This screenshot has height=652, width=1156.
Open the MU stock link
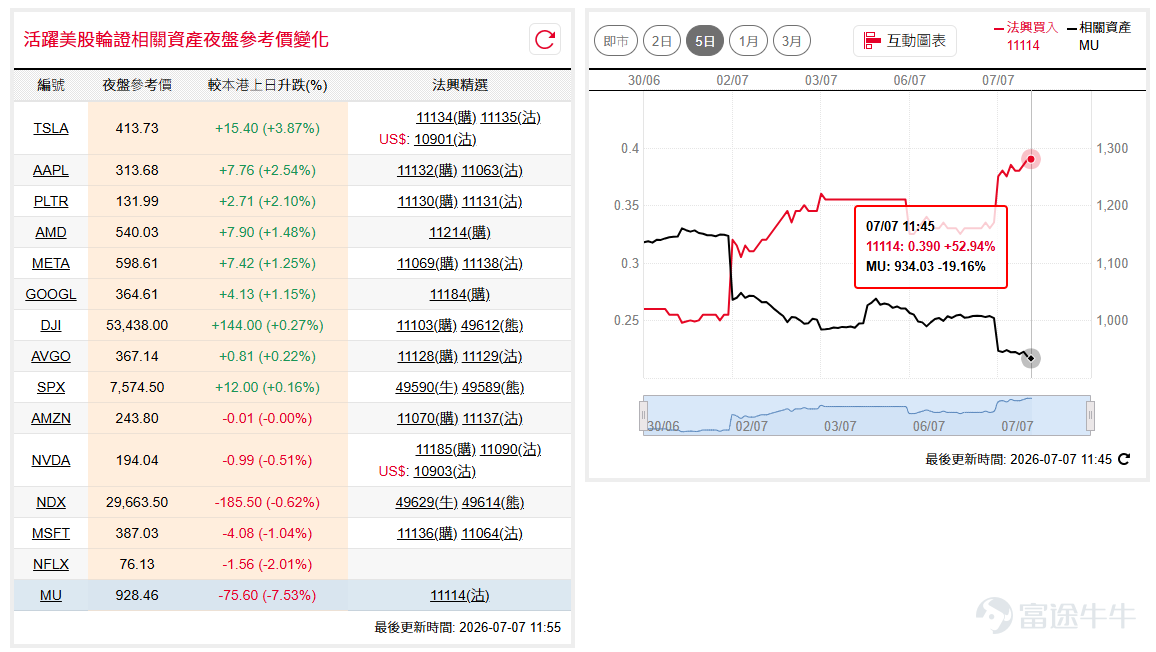point(51,595)
